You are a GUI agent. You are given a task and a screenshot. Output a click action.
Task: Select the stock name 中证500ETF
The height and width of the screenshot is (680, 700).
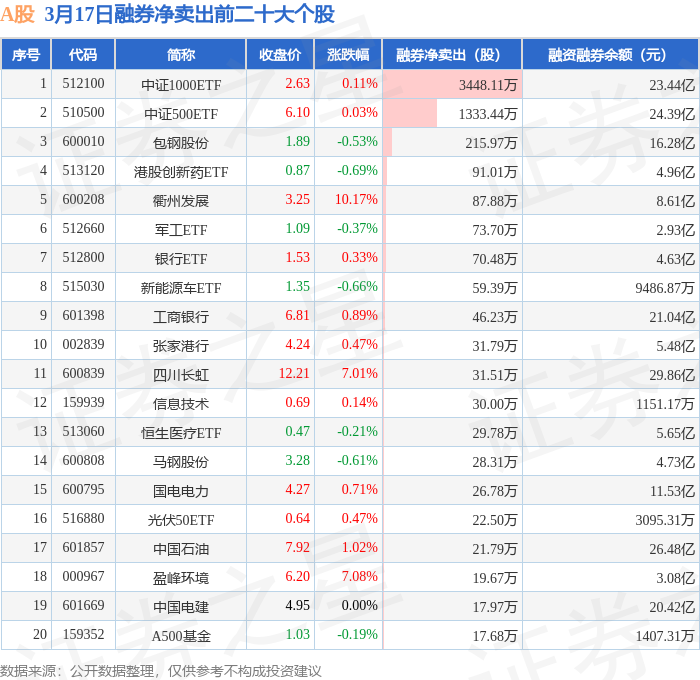[181, 113]
